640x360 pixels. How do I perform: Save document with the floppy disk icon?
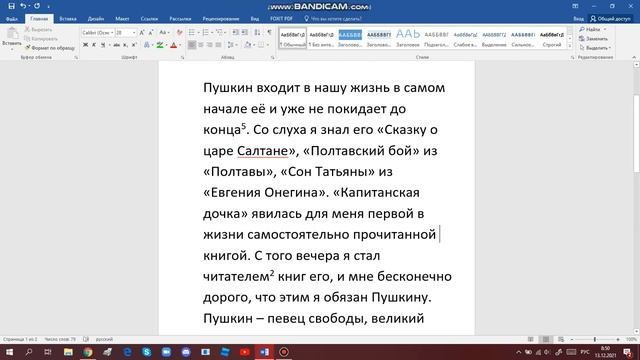pos(11,6)
